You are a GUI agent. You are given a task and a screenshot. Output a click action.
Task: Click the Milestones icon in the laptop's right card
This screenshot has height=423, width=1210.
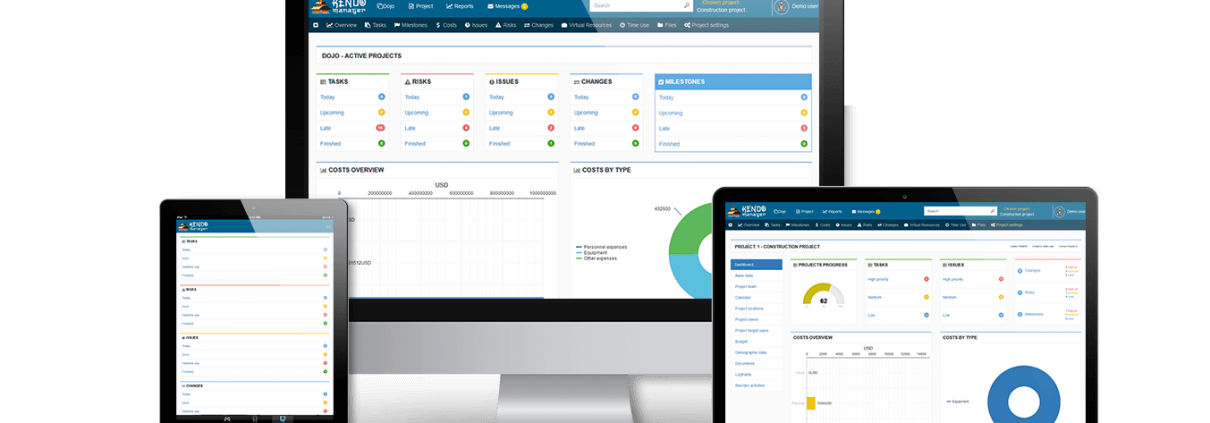tap(1020, 314)
